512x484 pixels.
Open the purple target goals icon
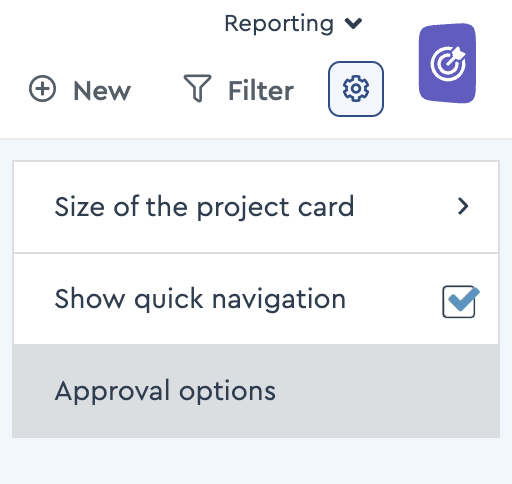pyautogui.click(x=447, y=63)
